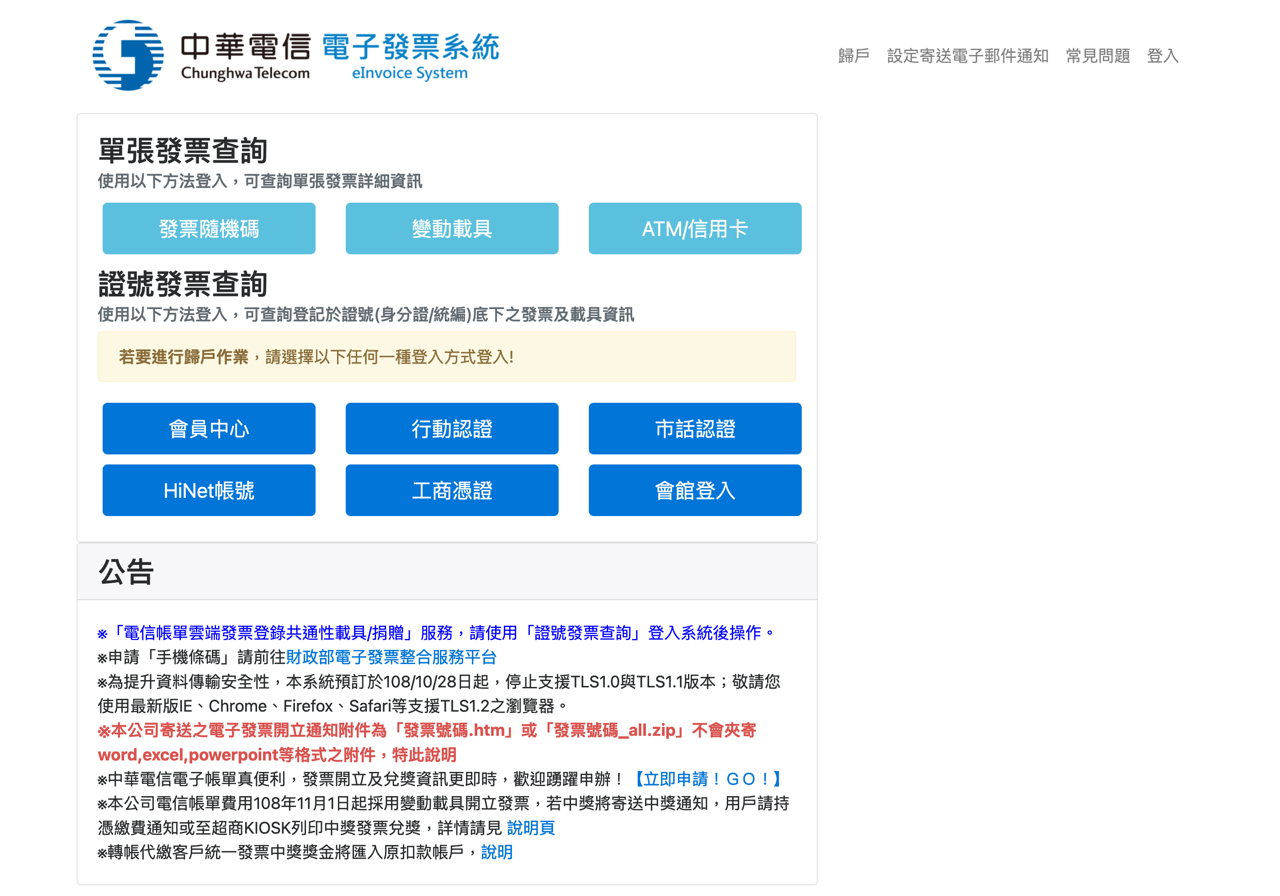Open the 說明頁 link
The width and height of the screenshot is (1280, 896).
(530, 828)
